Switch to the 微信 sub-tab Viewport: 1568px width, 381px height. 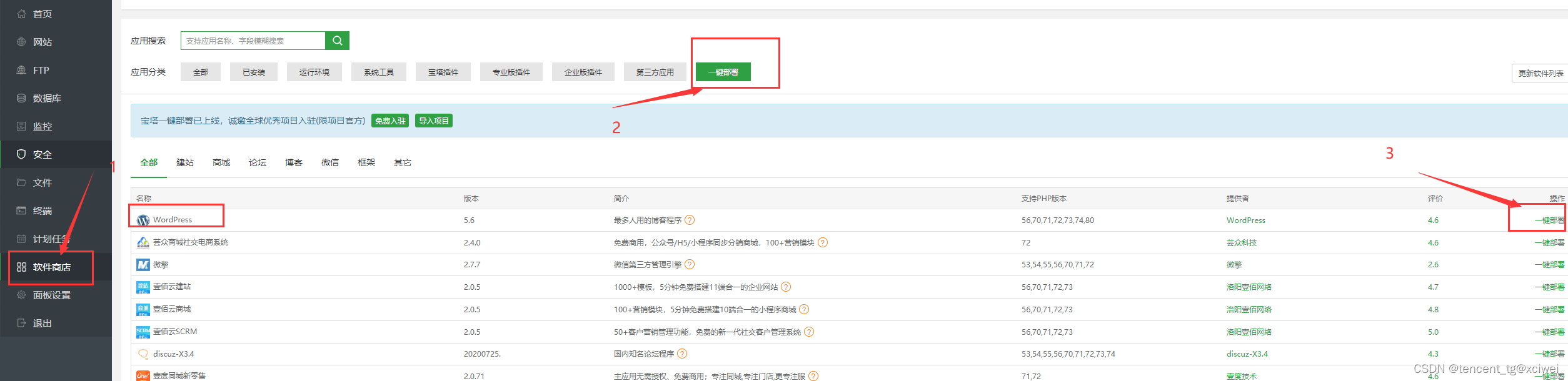pos(330,162)
